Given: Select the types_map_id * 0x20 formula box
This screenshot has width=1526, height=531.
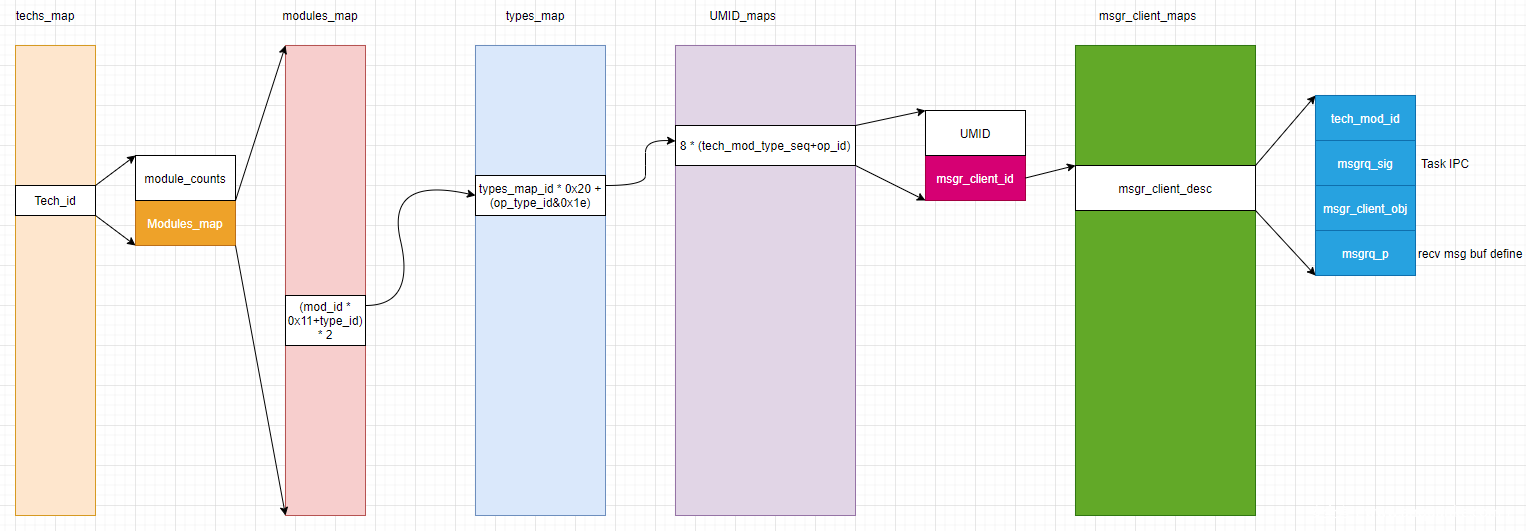Looking at the screenshot, I should (540, 196).
